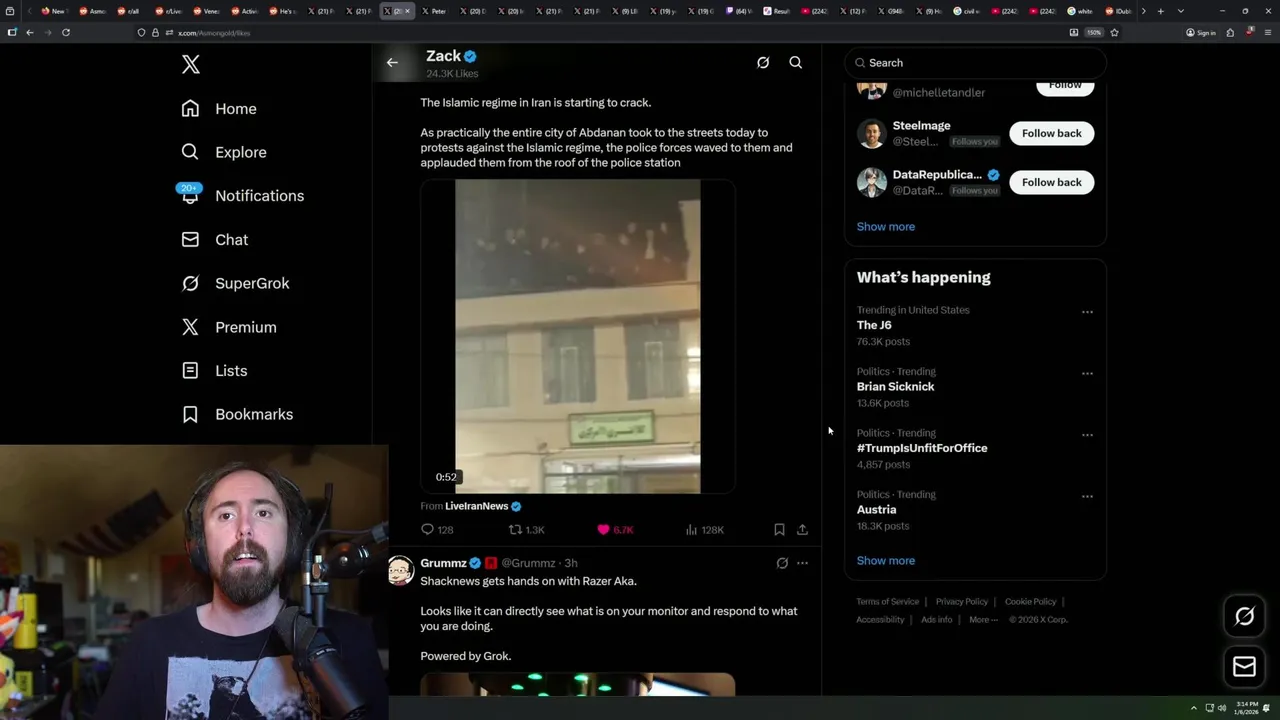Open Premium in the sidebar

pyautogui.click(x=228, y=327)
